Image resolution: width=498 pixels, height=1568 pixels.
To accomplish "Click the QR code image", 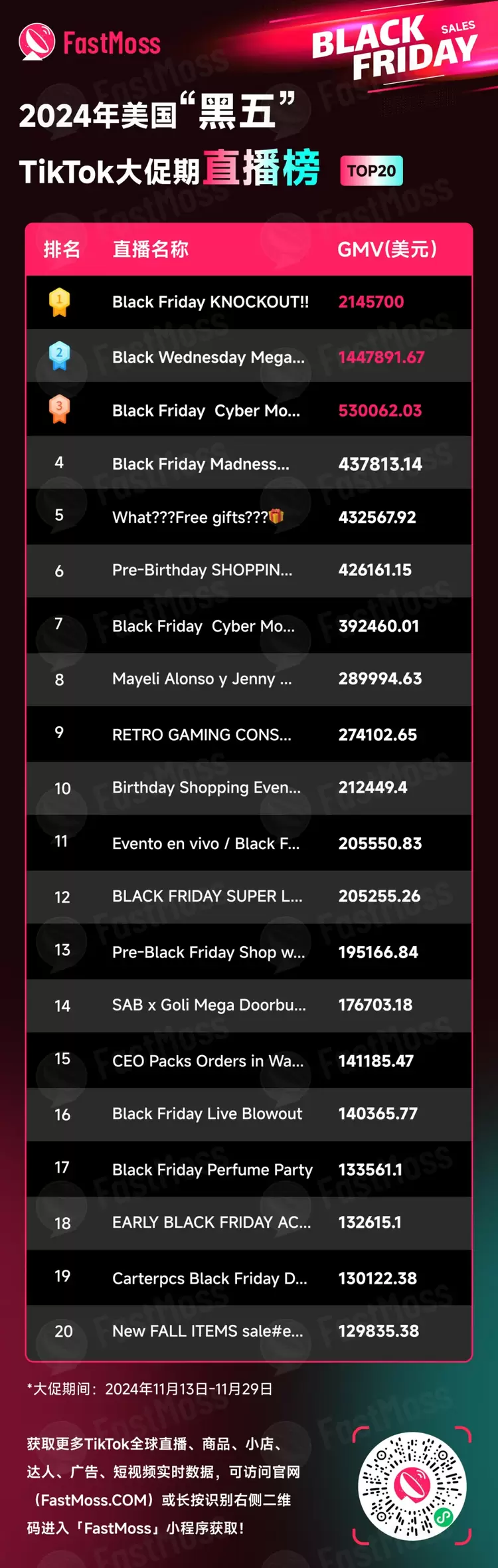I will click(412, 1486).
